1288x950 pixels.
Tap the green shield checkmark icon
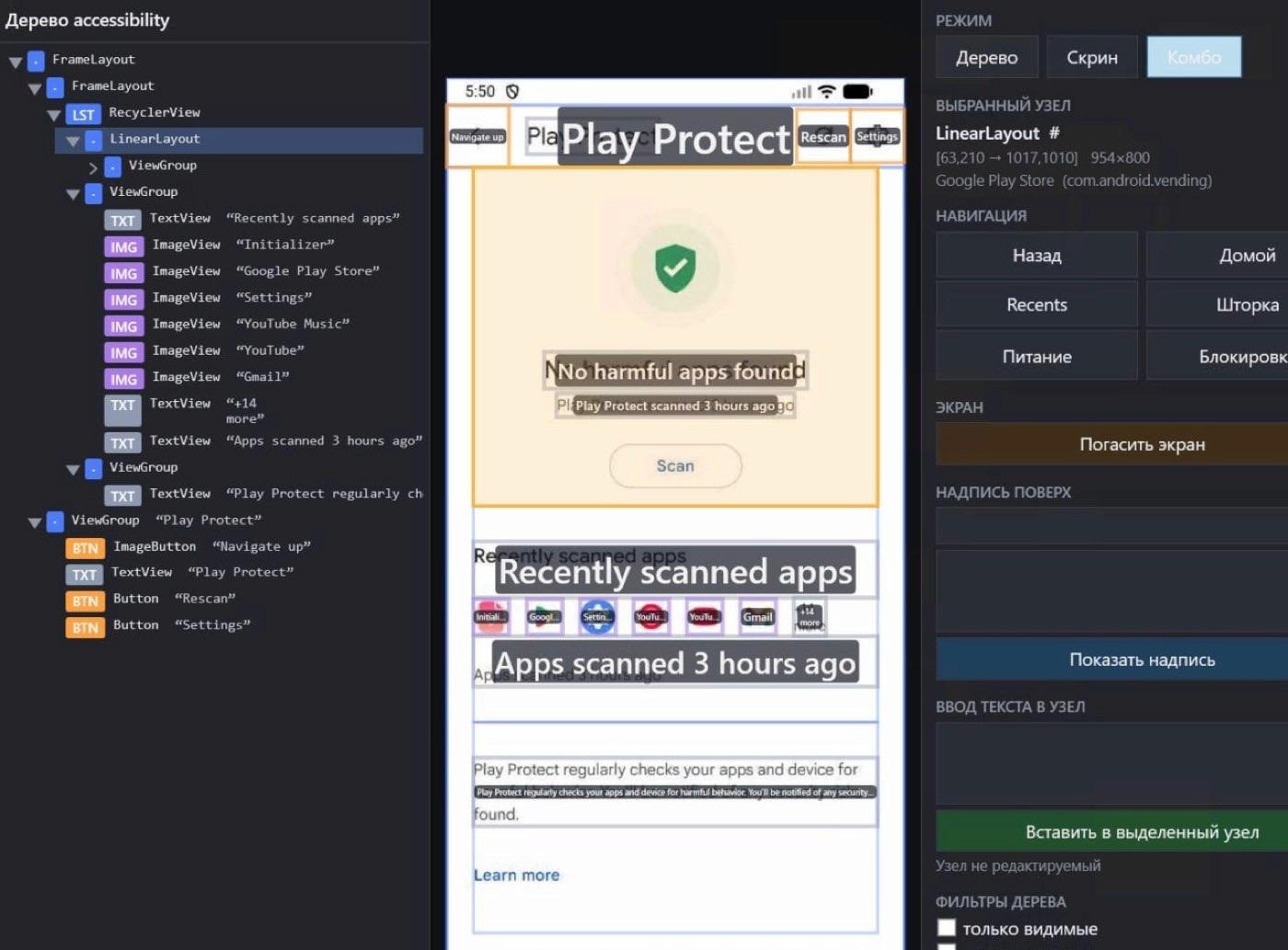(675, 268)
